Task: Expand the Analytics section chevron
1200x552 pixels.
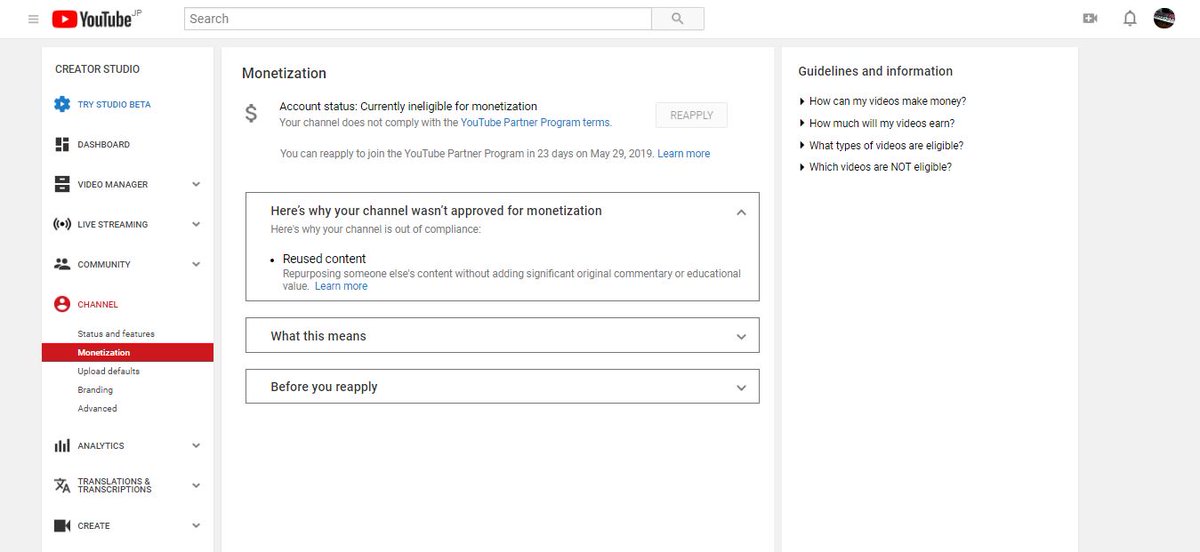Action: pyautogui.click(x=196, y=446)
